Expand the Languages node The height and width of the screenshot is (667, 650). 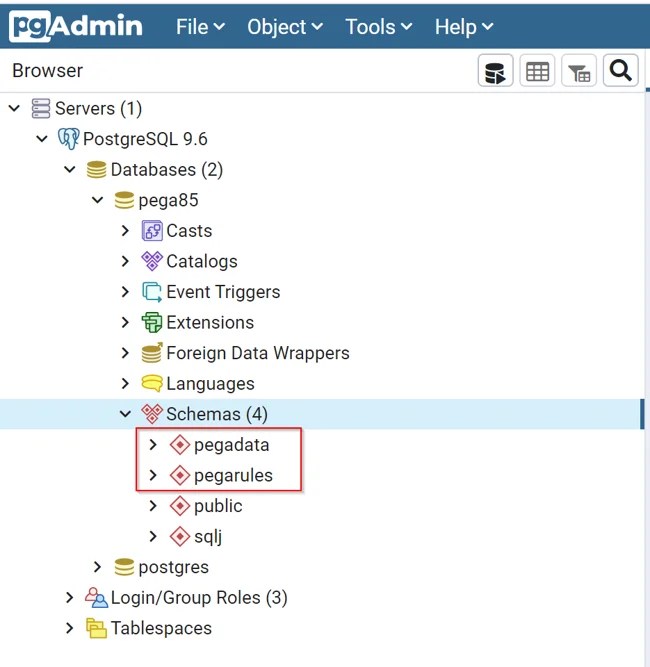coord(125,384)
